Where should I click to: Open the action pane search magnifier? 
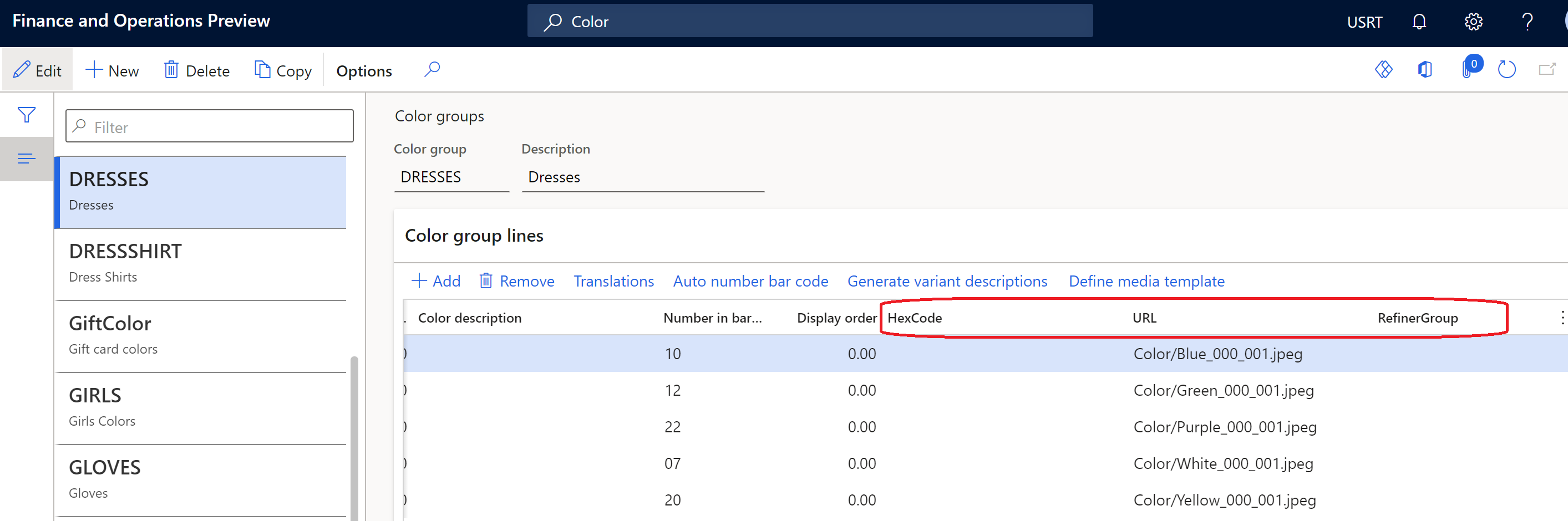432,69
